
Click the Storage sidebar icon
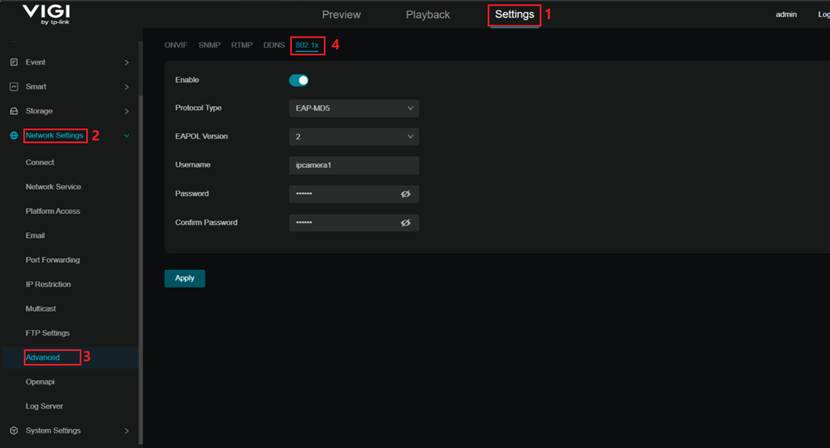tap(14, 111)
